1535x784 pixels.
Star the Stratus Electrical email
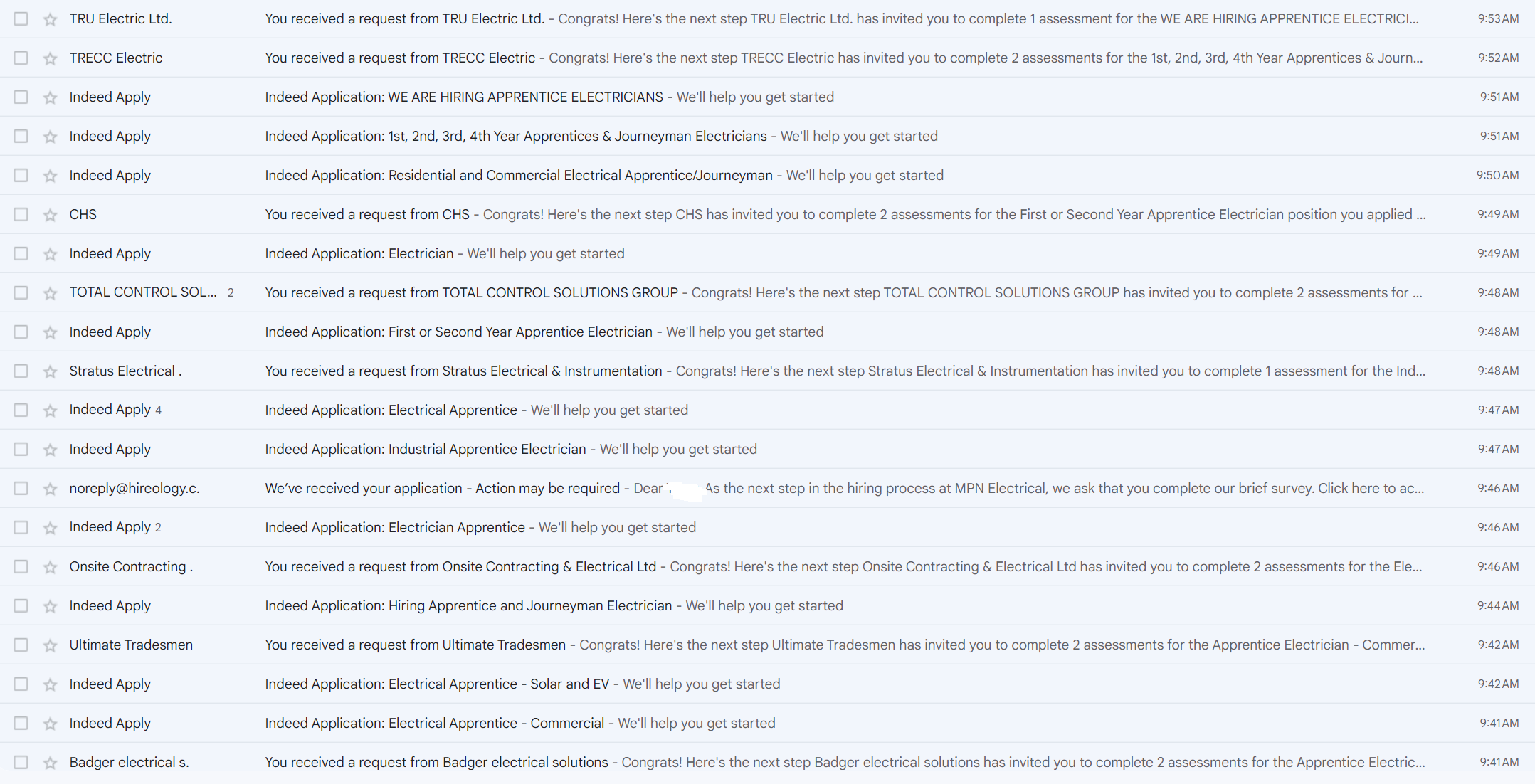tap(50, 371)
